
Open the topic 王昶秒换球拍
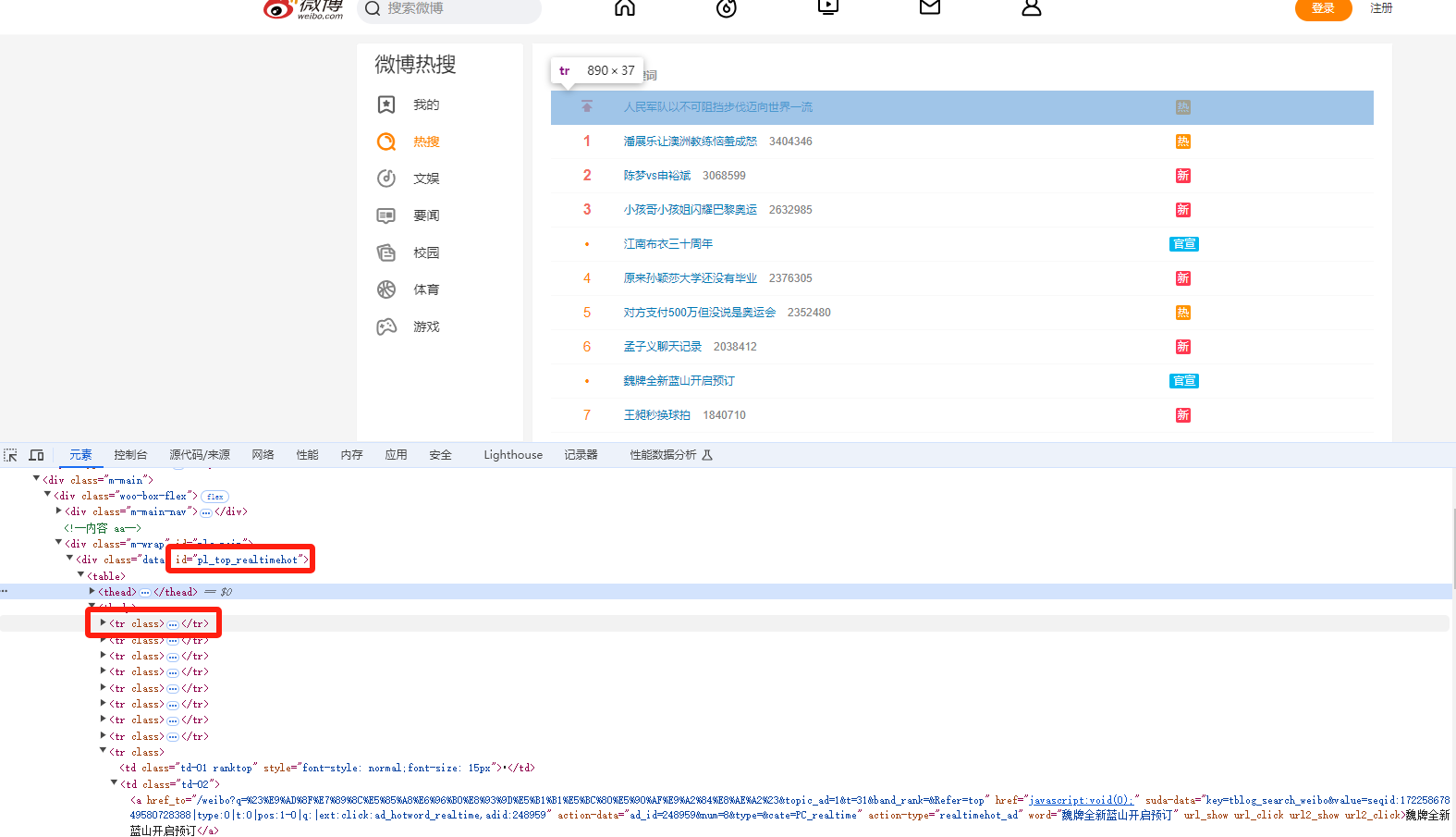pyautogui.click(x=656, y=415)
